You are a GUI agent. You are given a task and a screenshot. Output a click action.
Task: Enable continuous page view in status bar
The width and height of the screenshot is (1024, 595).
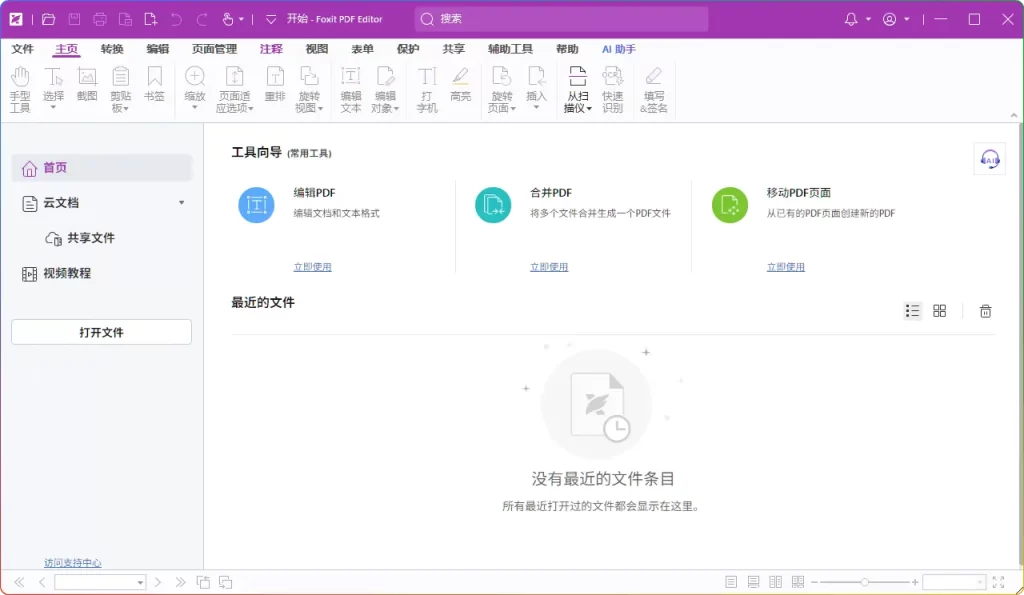(754, 582)
